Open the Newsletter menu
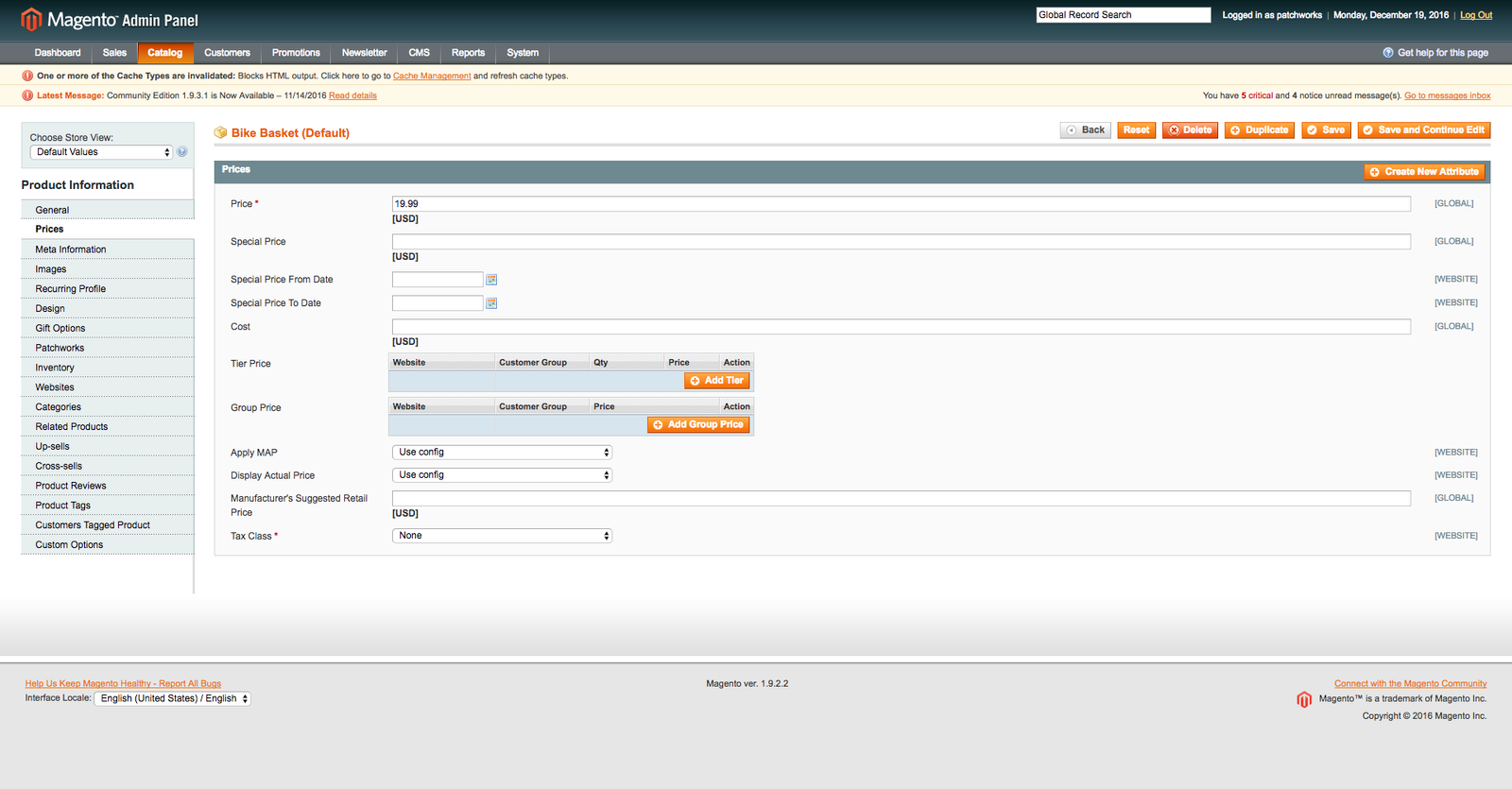The height and width of the screenshot is (789, 1512). click(x=364, y=53)
